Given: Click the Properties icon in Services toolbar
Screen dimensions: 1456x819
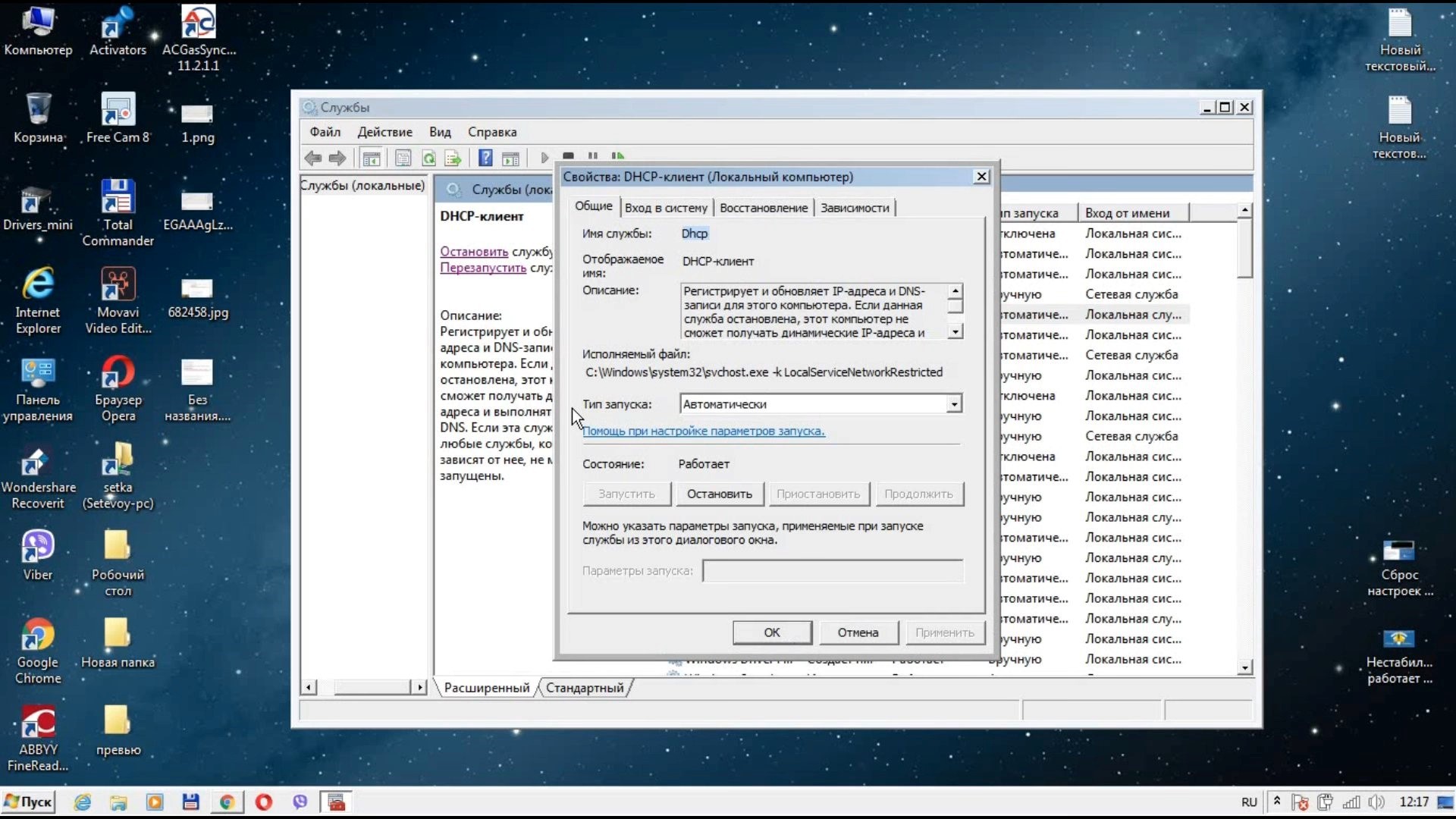Looking at the screenshot, I should coord(403,158).
